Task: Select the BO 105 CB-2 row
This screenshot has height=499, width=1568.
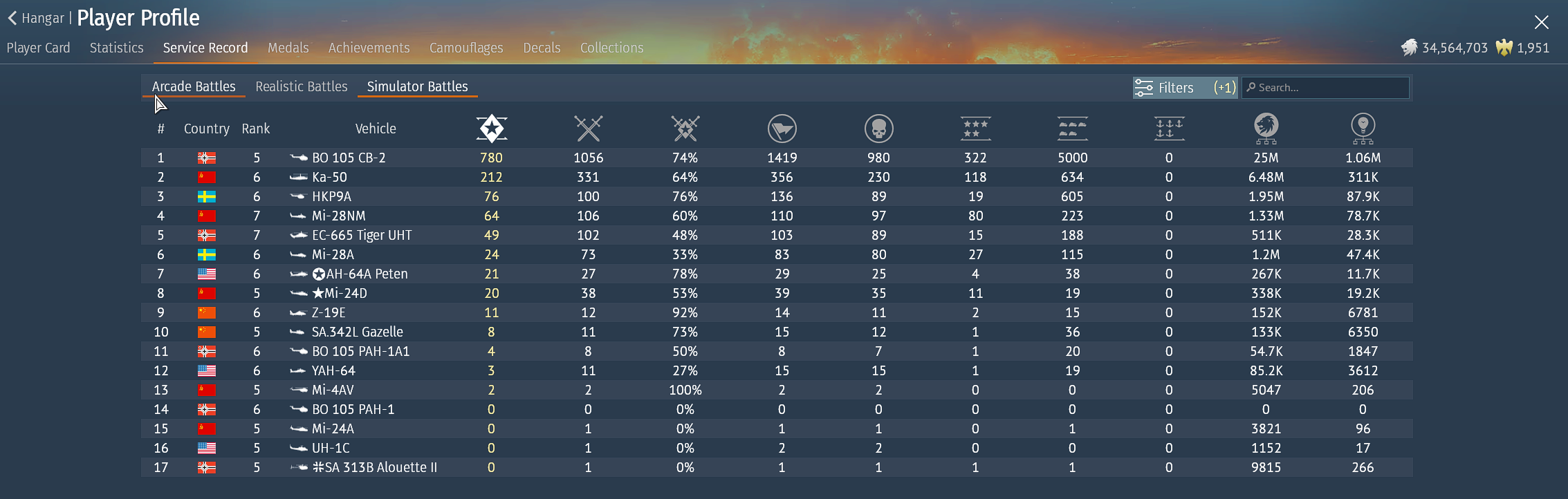Action: (x=349, y=158)
